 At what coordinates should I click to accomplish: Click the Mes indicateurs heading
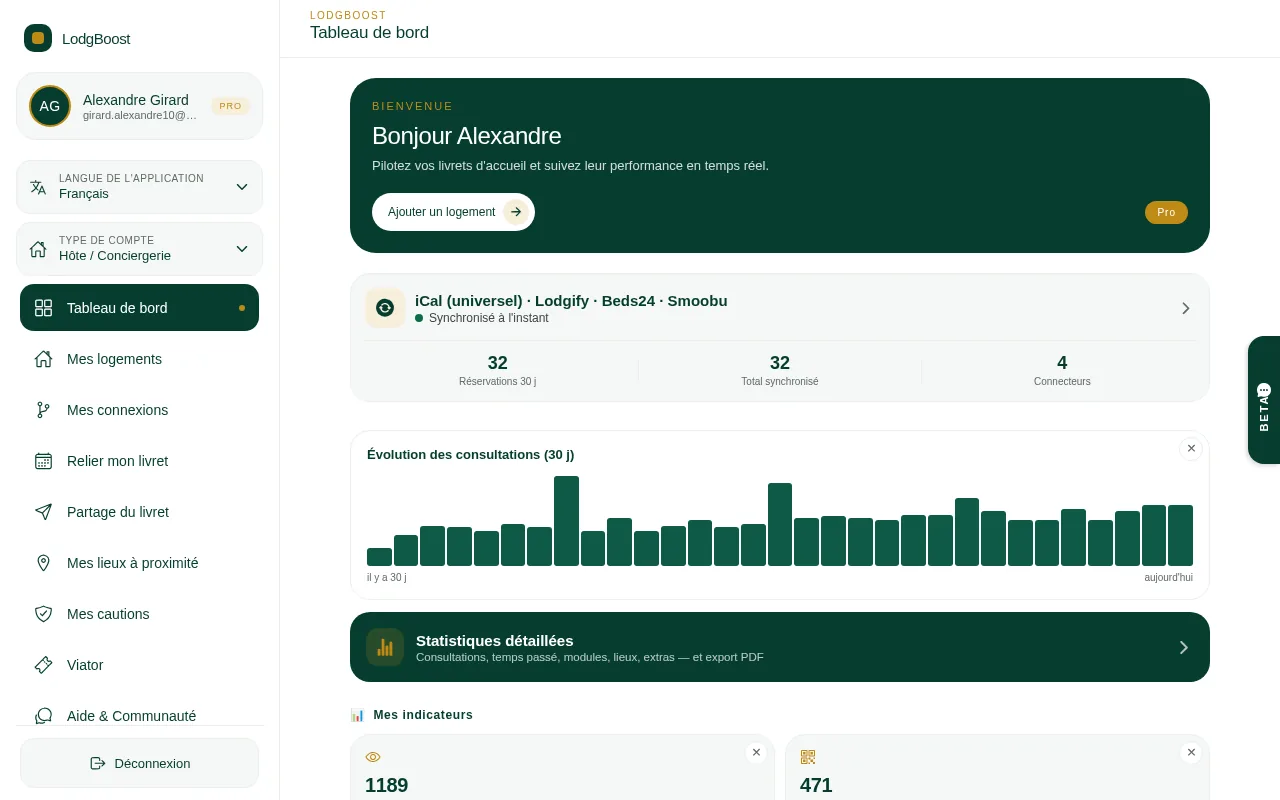[423, 715]
